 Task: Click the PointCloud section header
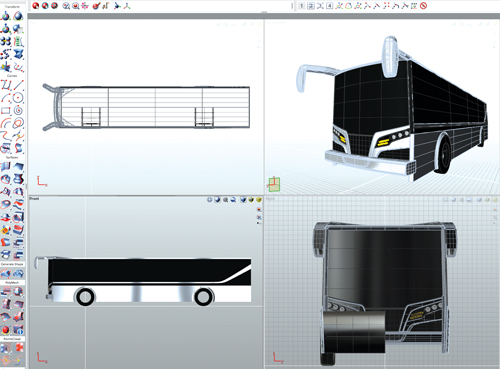point(12,339)
